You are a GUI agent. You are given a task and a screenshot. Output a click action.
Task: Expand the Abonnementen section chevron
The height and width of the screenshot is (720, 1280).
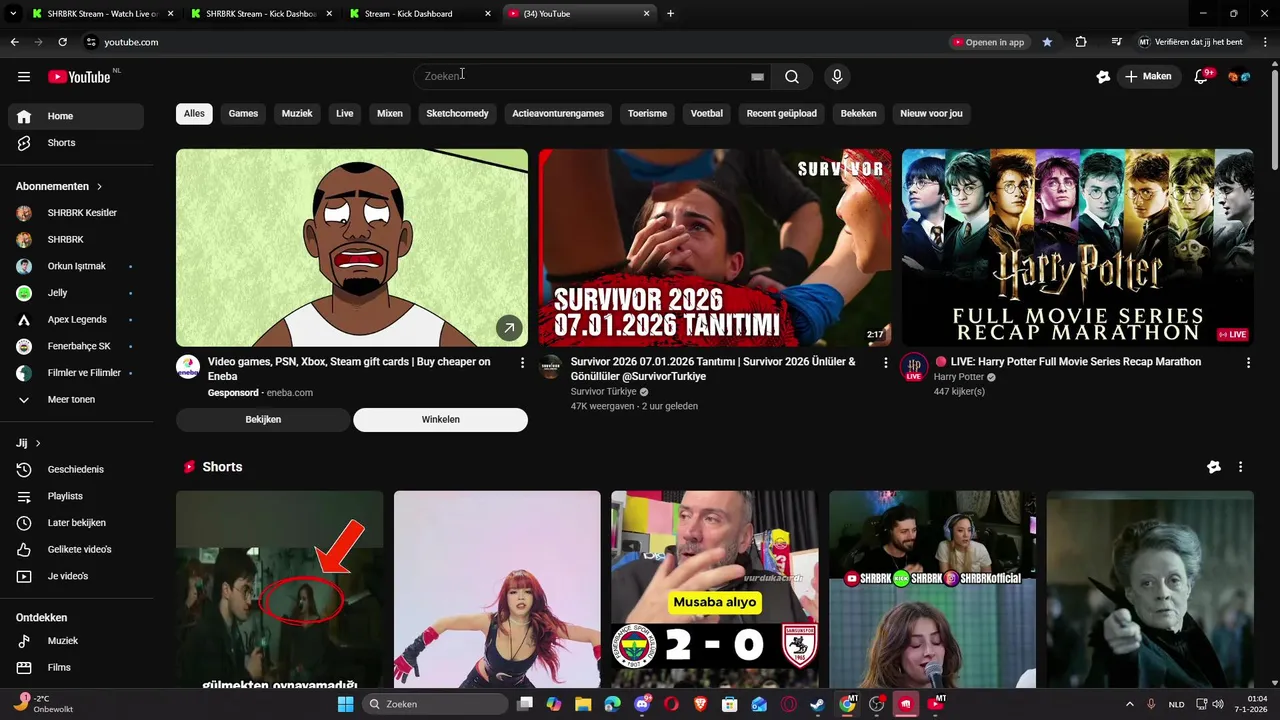[99, 187]
